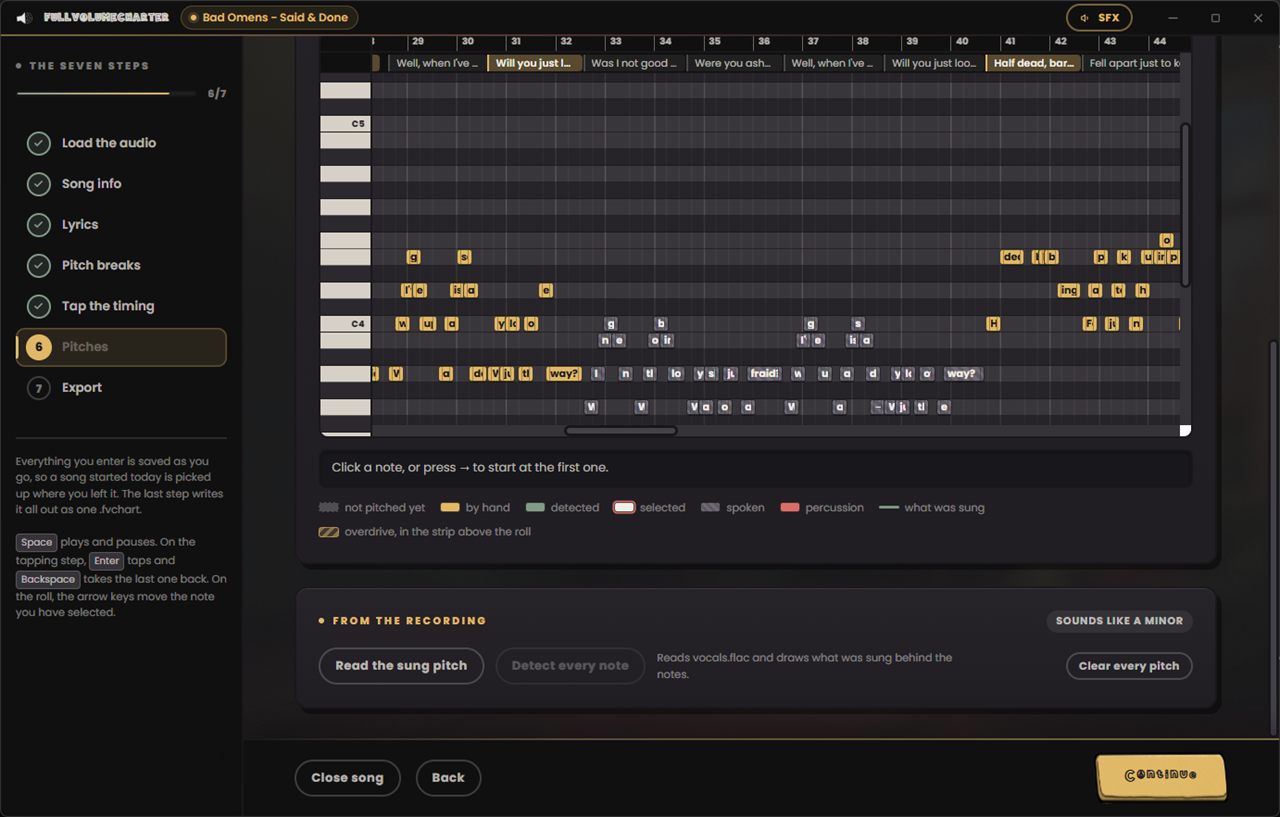
Task: Click the '6/7' progress count
Action: 217,94
